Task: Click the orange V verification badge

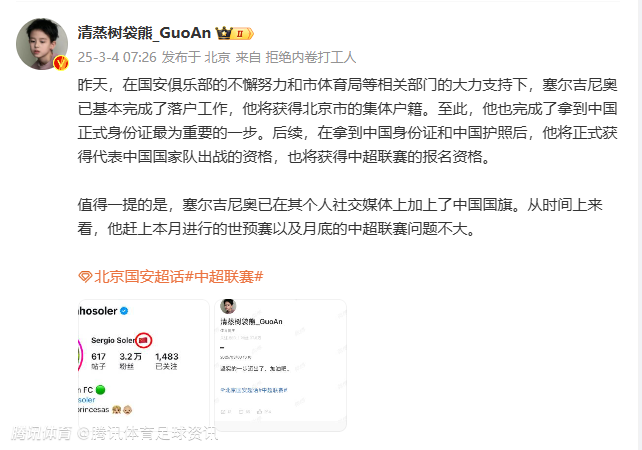Action: pos(61,63)
